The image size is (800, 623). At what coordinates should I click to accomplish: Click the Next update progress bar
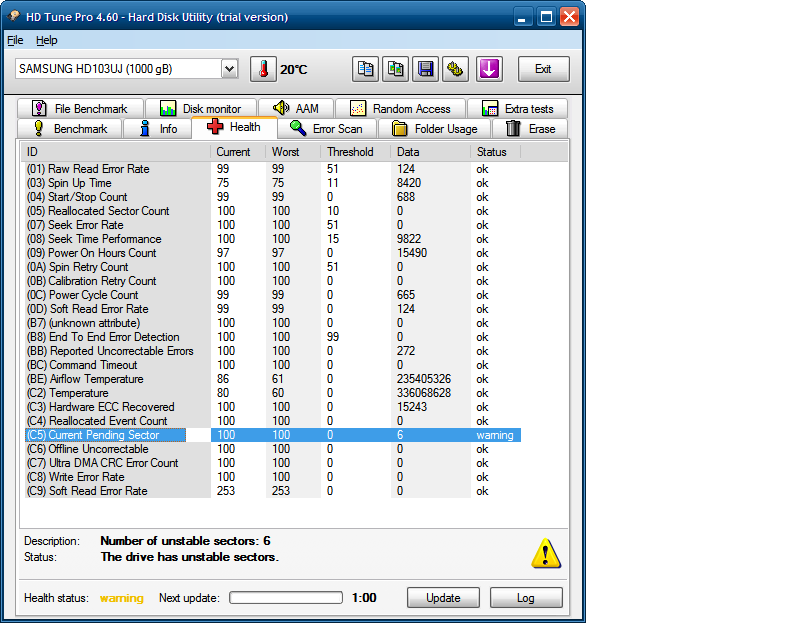[286, 597]
